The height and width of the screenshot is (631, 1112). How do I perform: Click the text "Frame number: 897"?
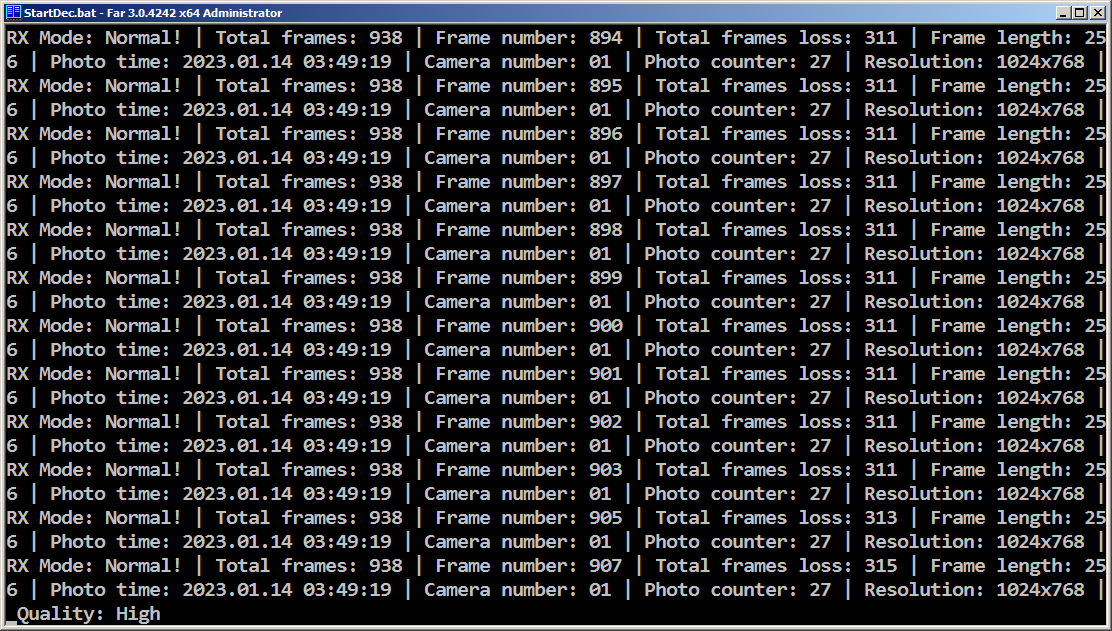528,182
